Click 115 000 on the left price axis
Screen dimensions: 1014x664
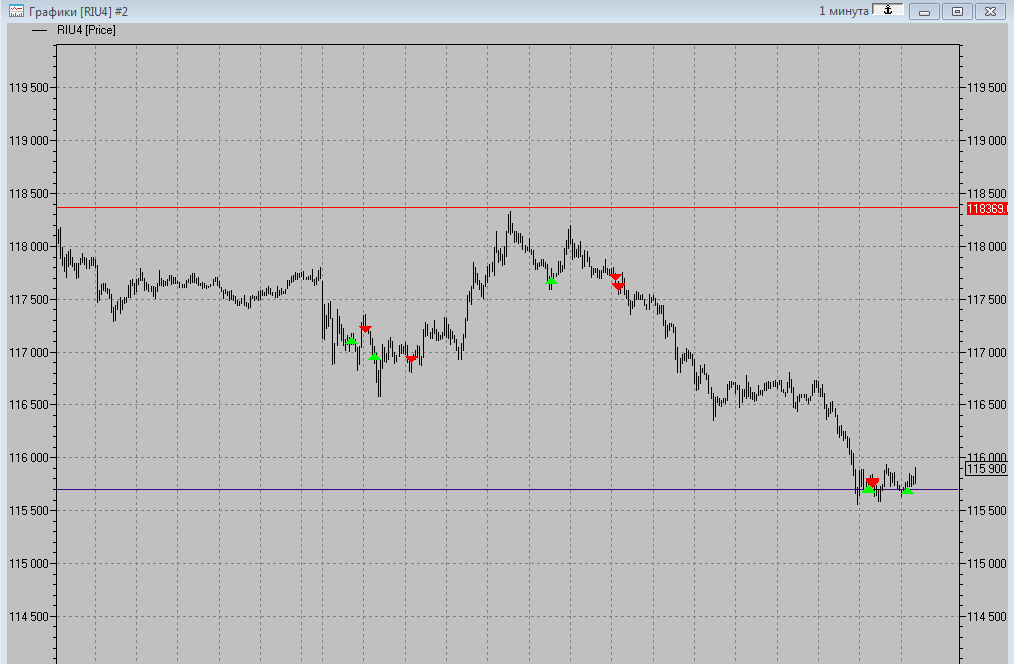(x=28, y=563)
